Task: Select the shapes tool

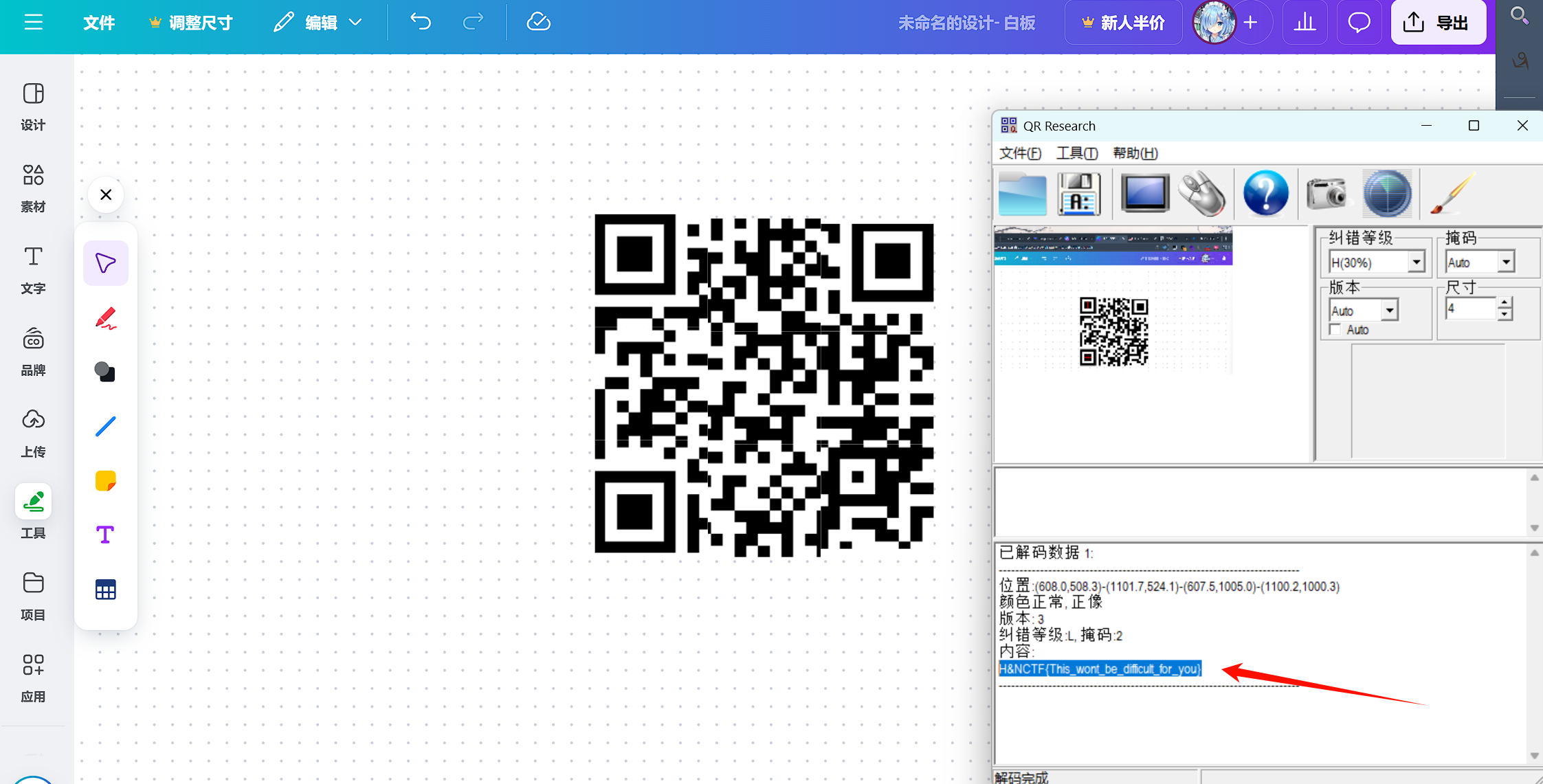Action: coord(106,372)
